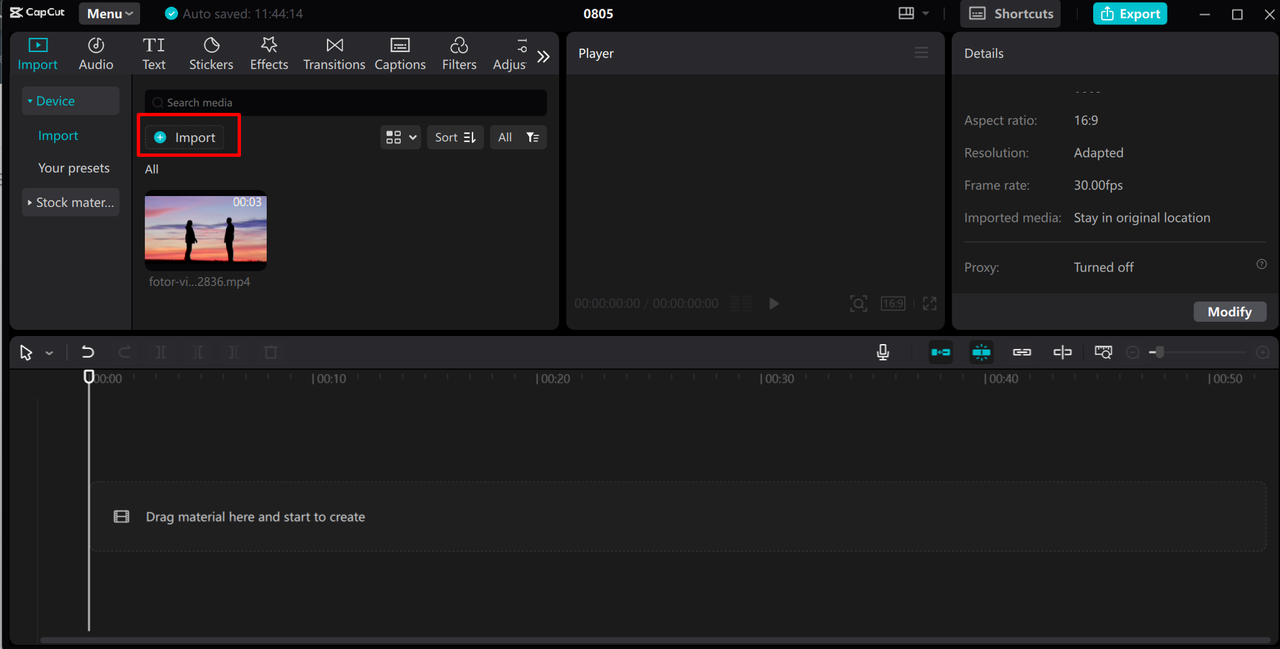Click the microphone Record voiceover icon
The image size is (1280, 649).
click(x=883, y=352)
